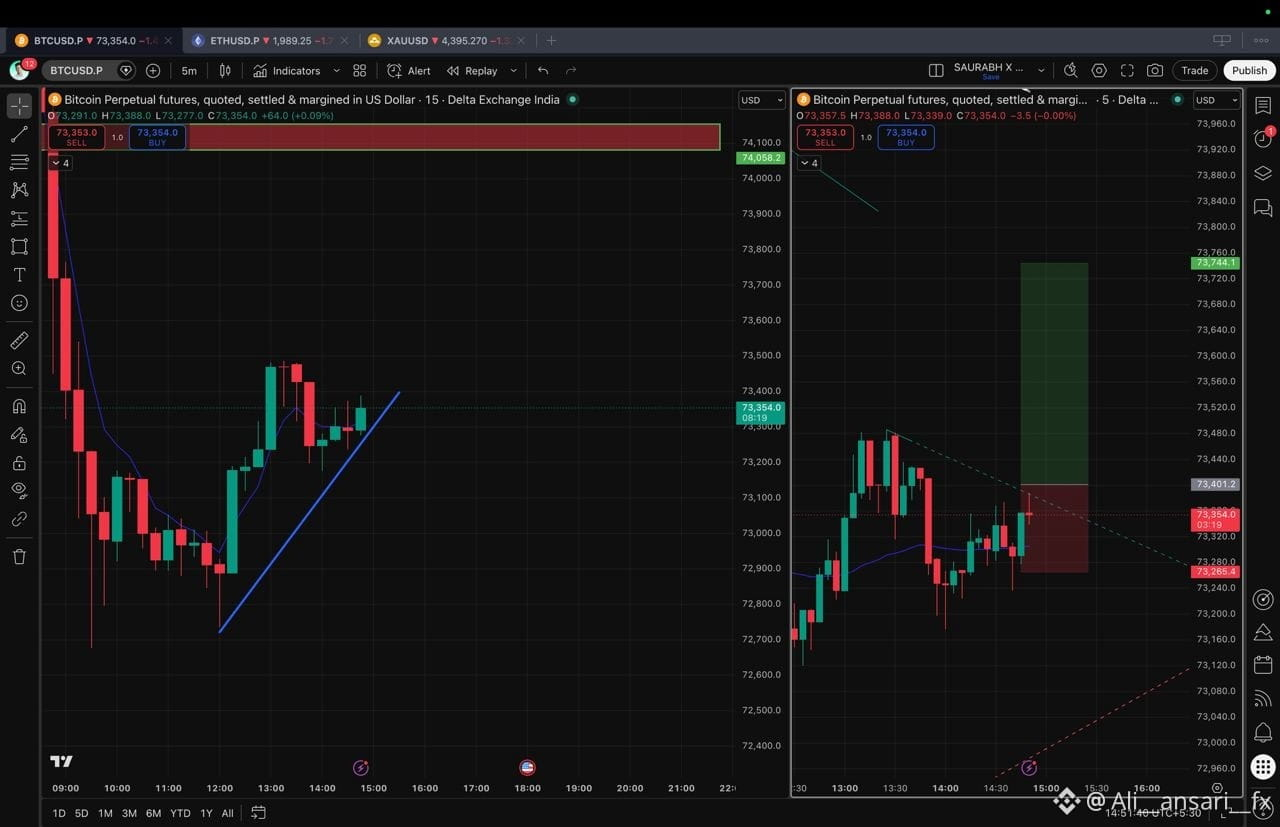Open right chart USD currency dropdown

[1217, 100]
